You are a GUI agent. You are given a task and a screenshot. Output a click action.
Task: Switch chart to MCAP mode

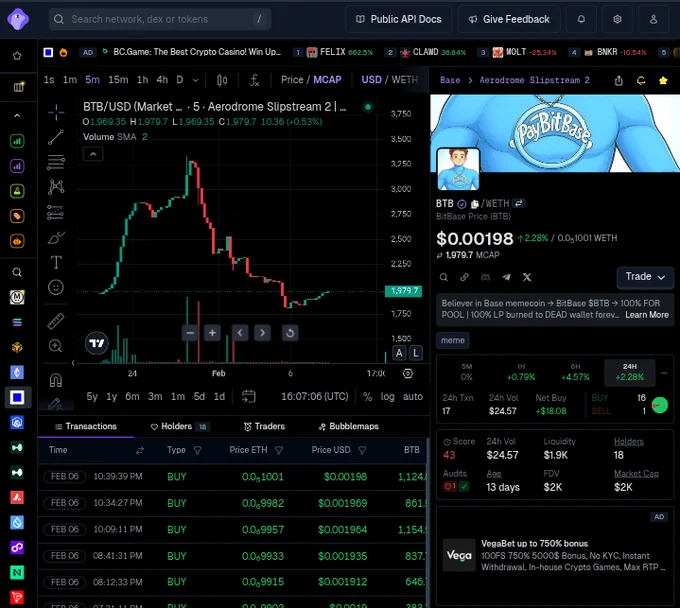coord(327,80)
